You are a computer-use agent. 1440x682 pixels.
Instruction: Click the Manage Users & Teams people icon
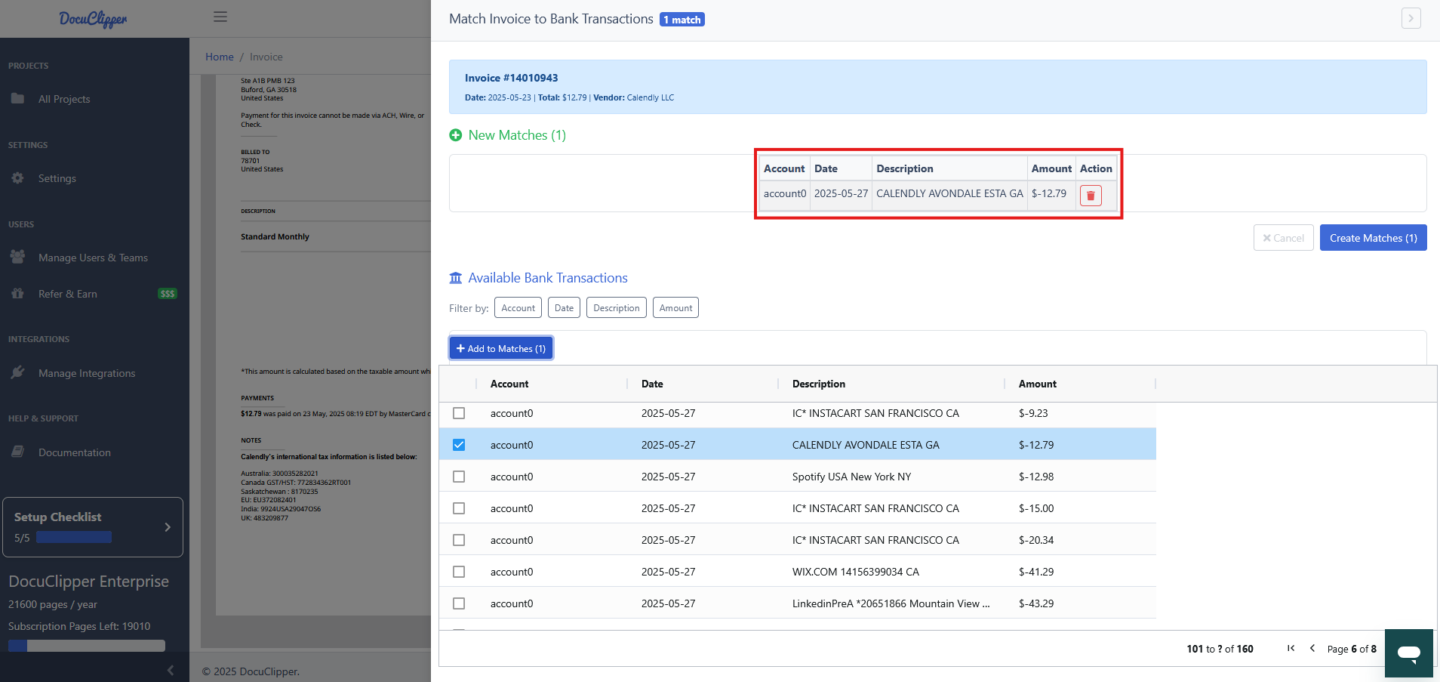coord(18,257)
